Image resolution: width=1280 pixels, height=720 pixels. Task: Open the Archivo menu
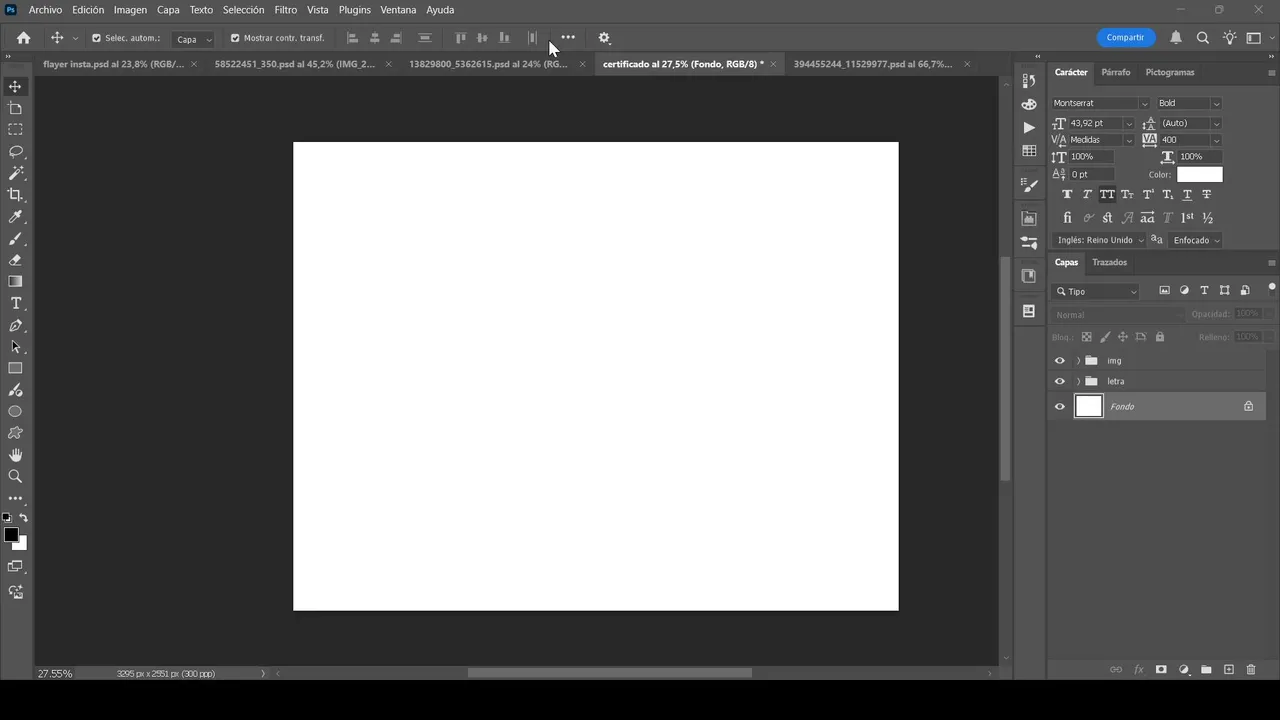[45, 10]
